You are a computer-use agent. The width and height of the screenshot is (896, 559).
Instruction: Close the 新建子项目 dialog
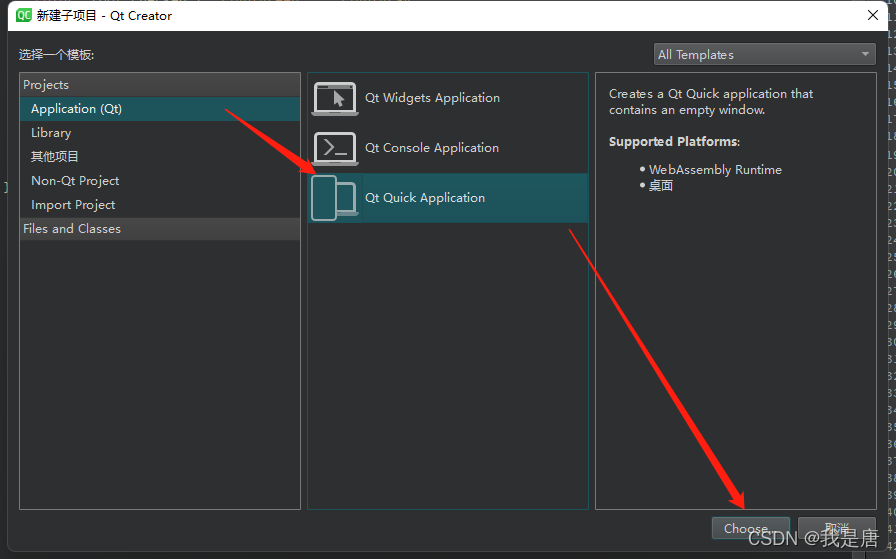(x=873, y=15)
